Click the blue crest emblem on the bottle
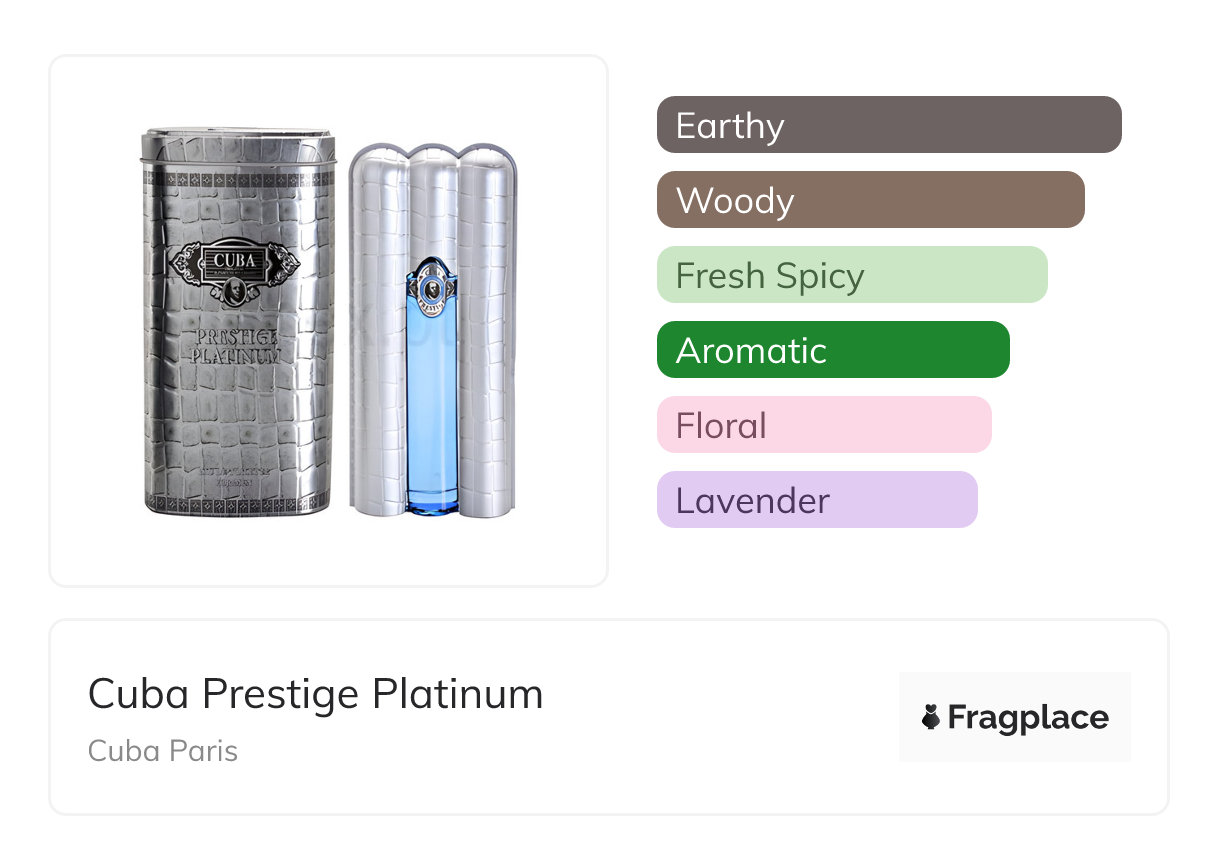This screenshot has height=864, width=1218. coord(432,283)
